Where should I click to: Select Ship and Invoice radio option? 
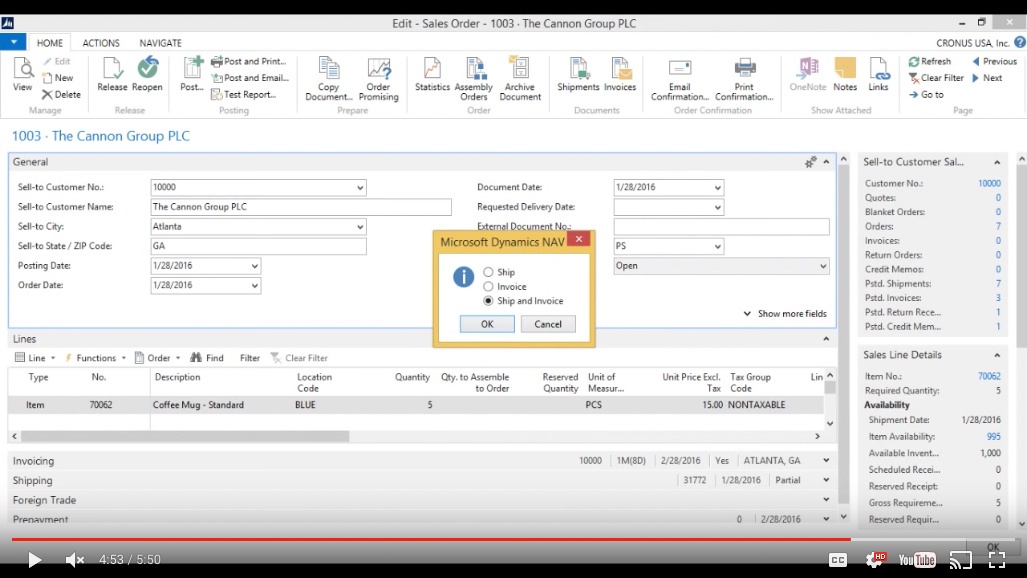488,301
